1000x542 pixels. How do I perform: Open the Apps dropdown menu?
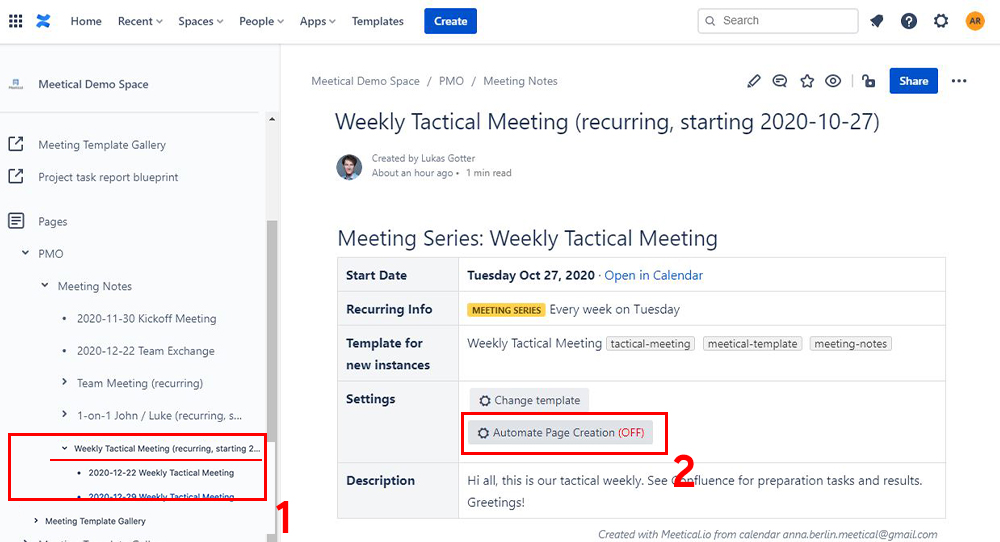pos(318,21)
